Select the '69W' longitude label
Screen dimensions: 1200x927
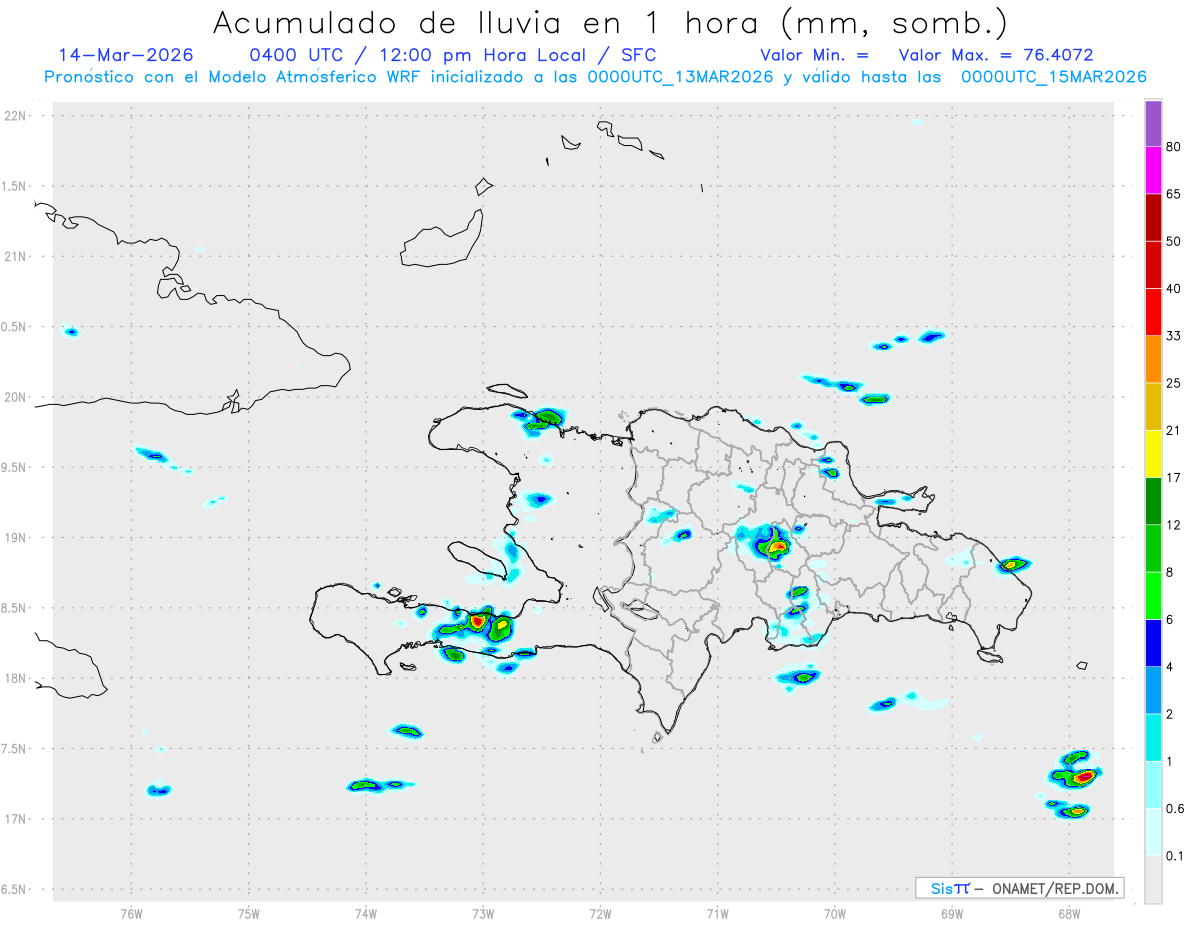pos(952,915)
